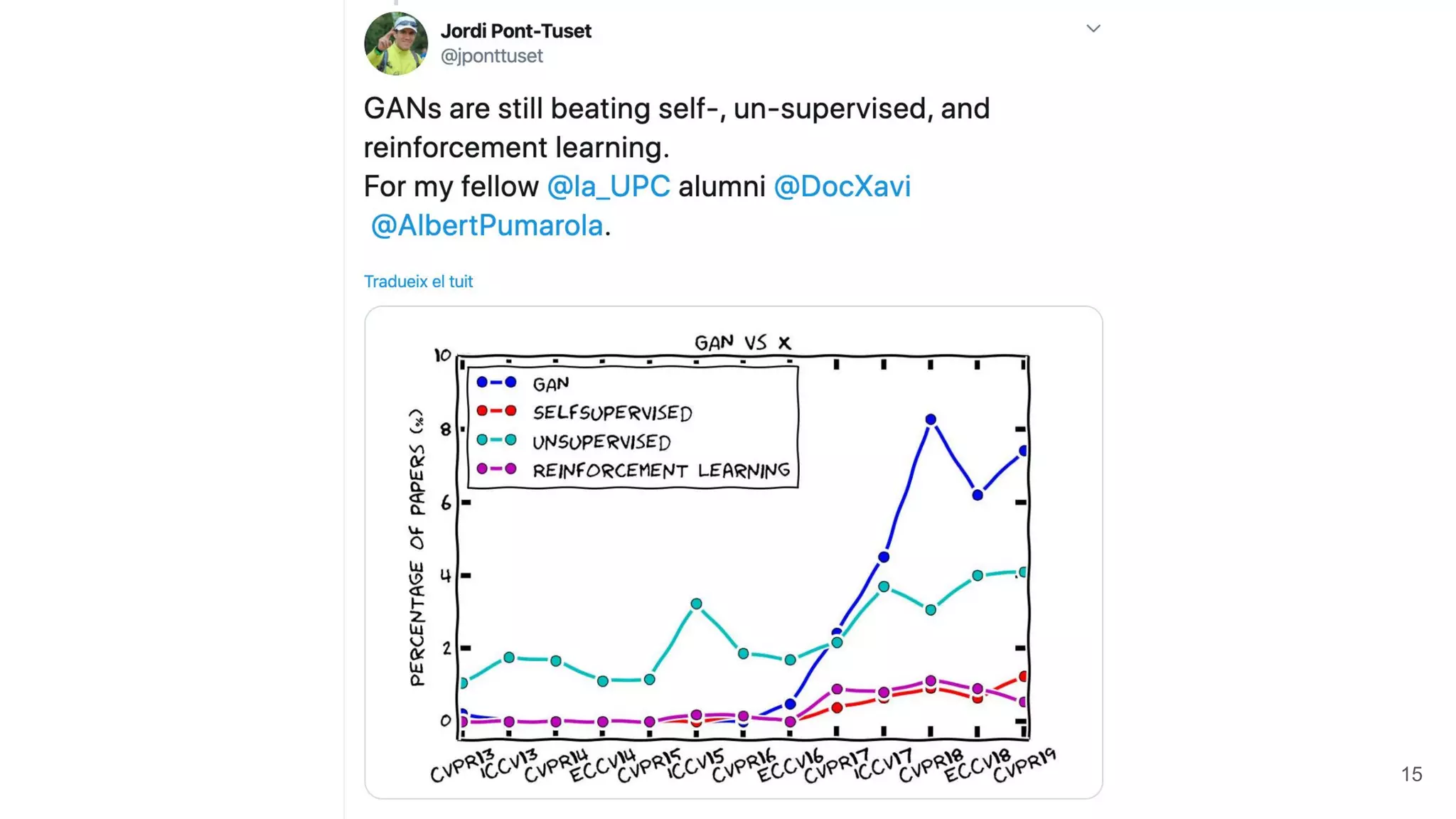1456x819 pixels.
Task: Click the chart title GAN VS X
Action: click(x=742, y=343)
